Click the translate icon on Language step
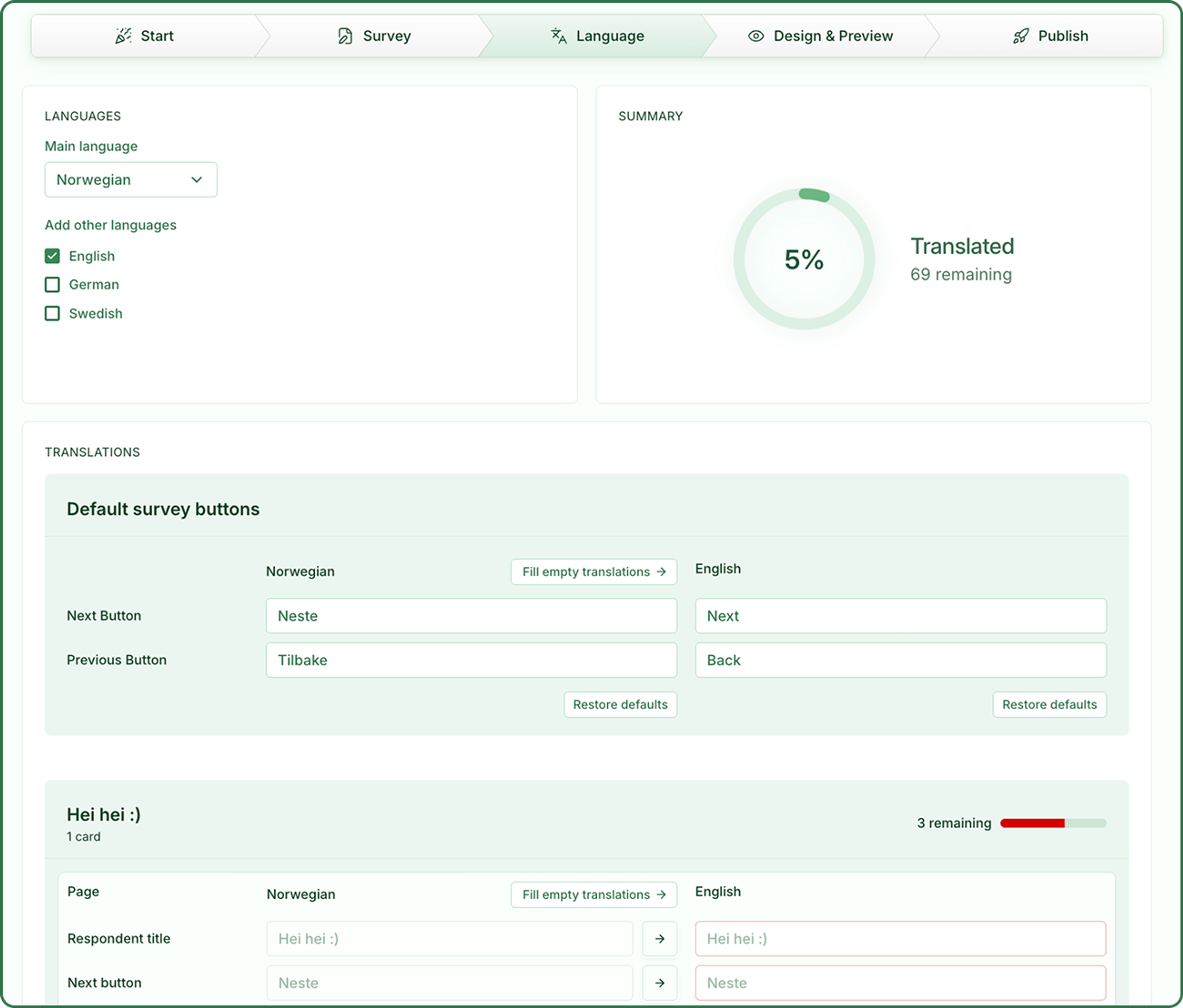The image size is (1183, 1008). (559, 36)
